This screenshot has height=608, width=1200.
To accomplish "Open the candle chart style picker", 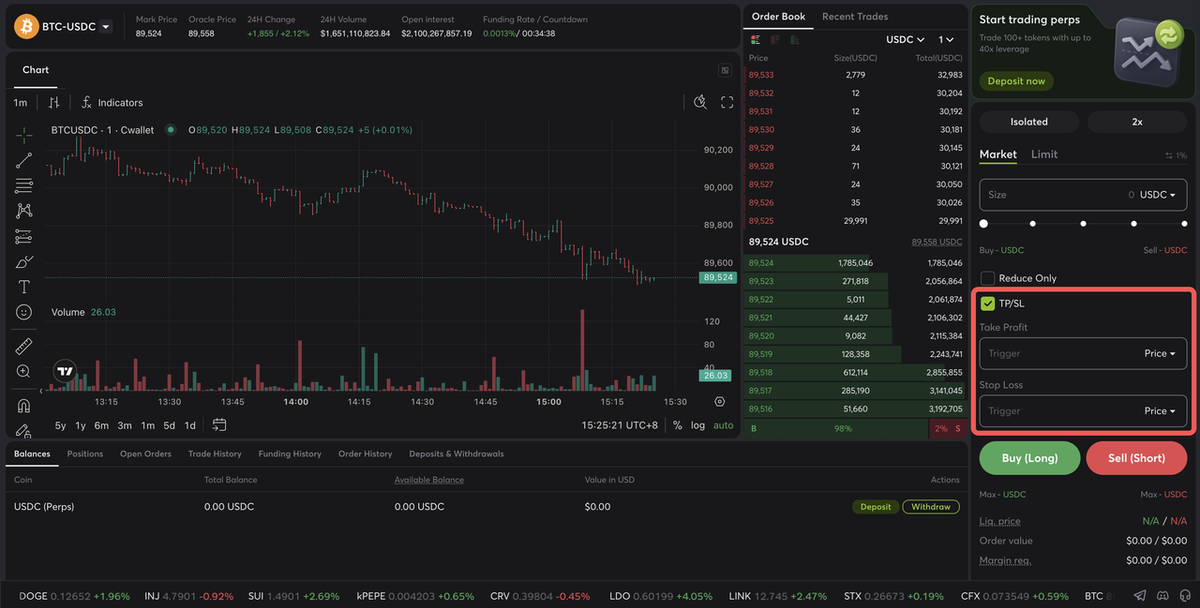I will (54, 102).
